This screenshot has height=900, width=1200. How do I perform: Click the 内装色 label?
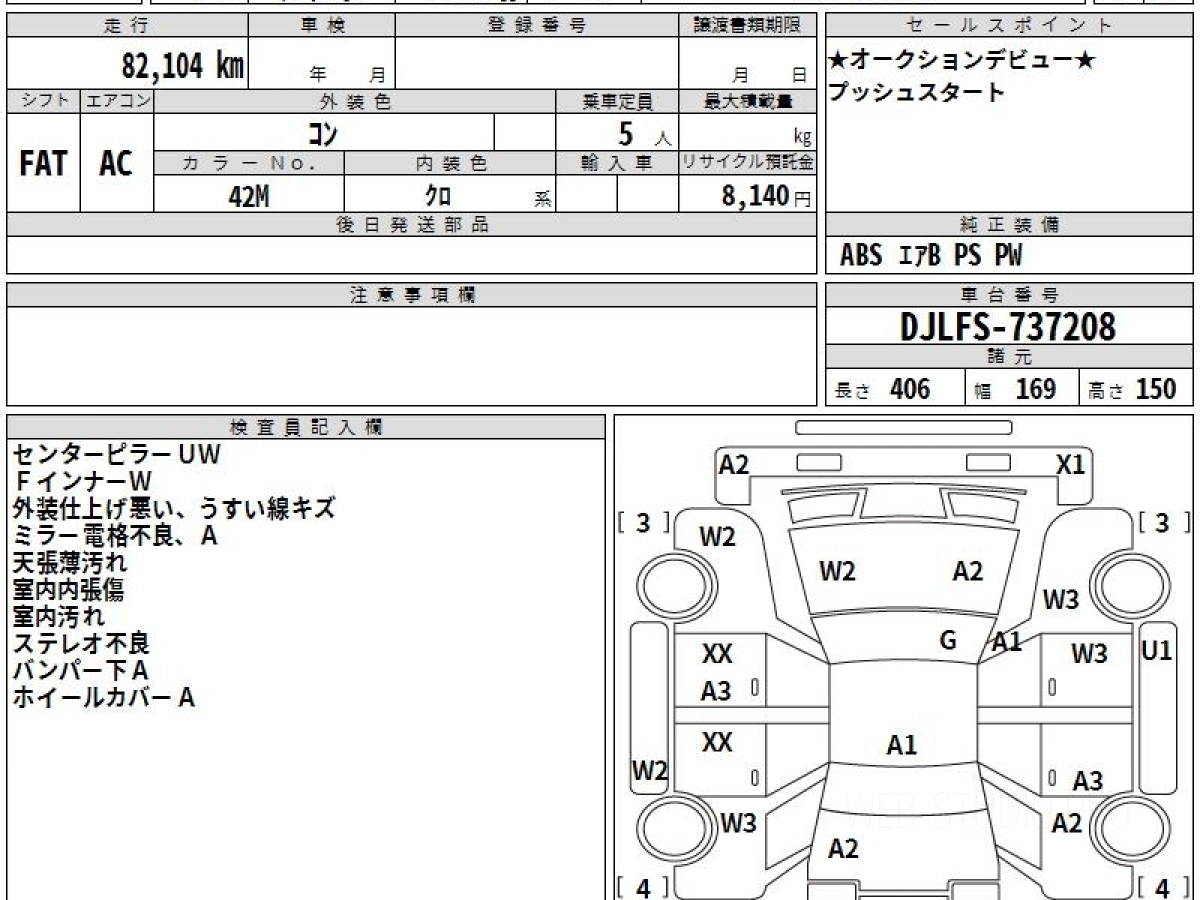click(x=450, y=163)
